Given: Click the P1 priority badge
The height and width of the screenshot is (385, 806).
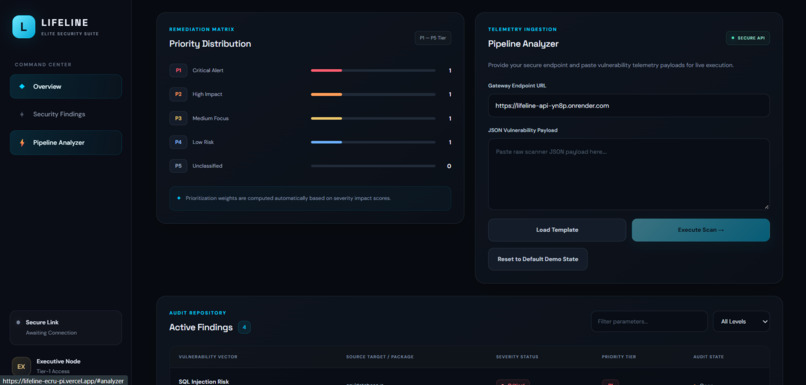Looking at the screenshot, I should click(178, 70).
